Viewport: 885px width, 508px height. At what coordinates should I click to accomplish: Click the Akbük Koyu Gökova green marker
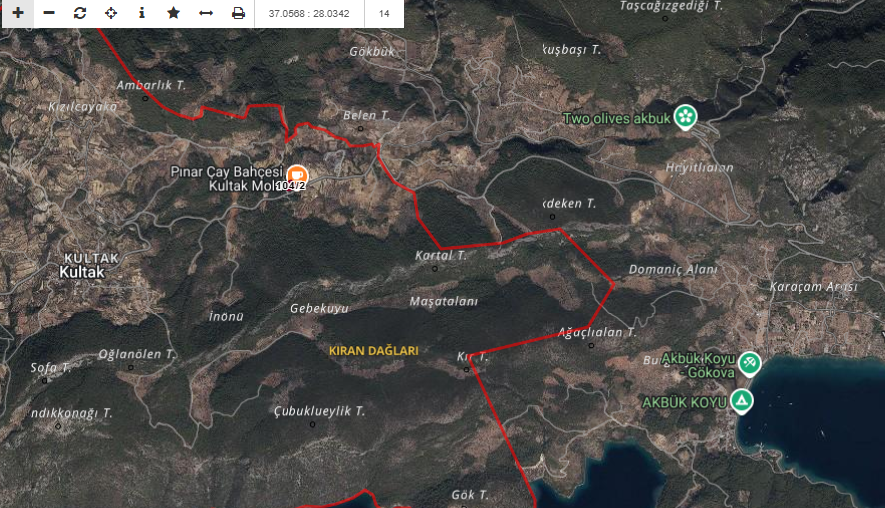point(750,363)
